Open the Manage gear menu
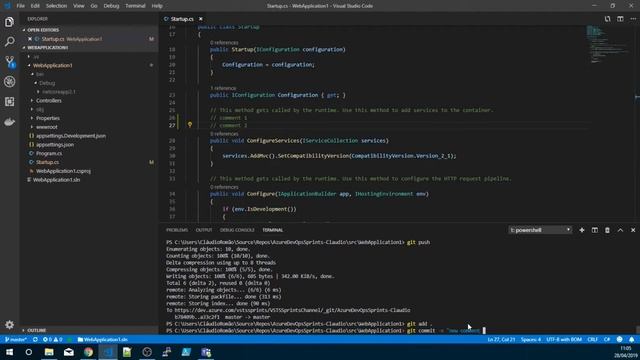640x360 pixels. (9, 324)
